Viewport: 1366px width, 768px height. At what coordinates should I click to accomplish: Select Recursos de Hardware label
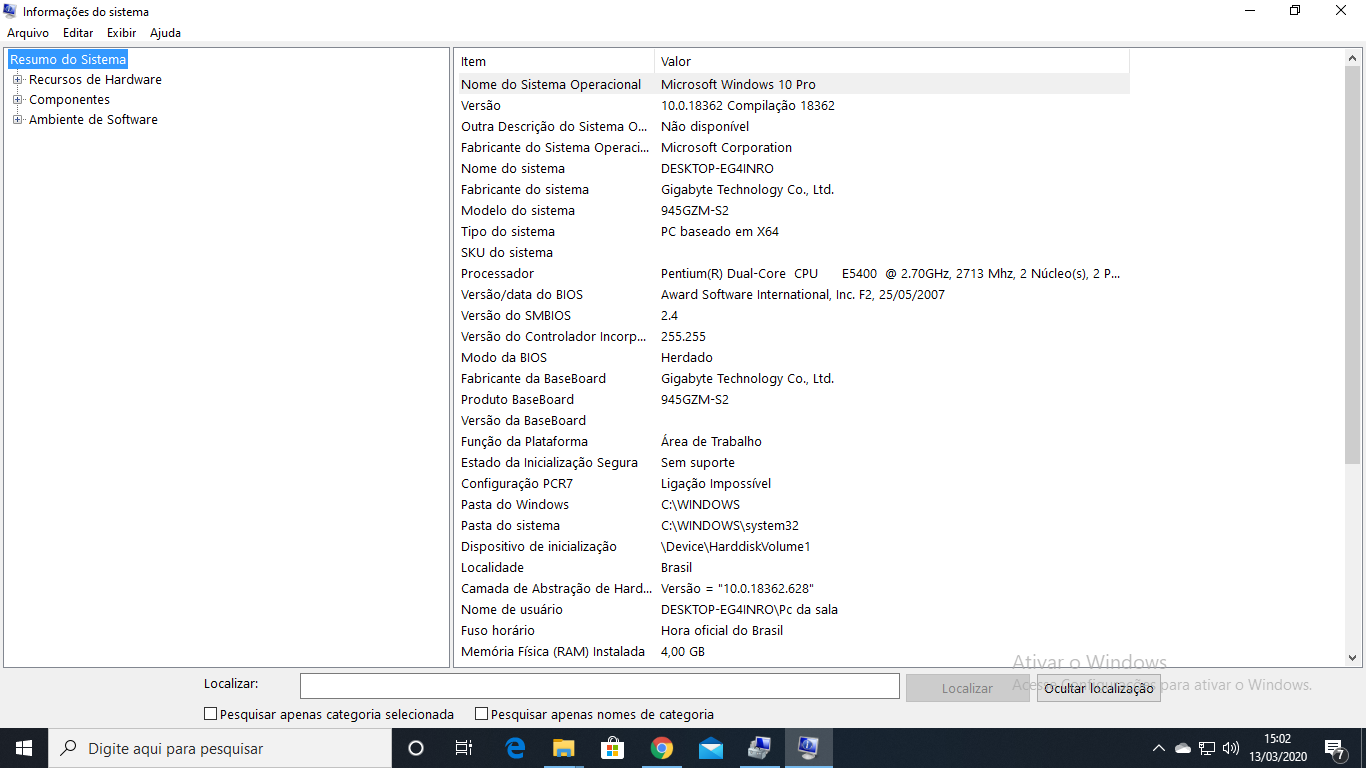95,79
